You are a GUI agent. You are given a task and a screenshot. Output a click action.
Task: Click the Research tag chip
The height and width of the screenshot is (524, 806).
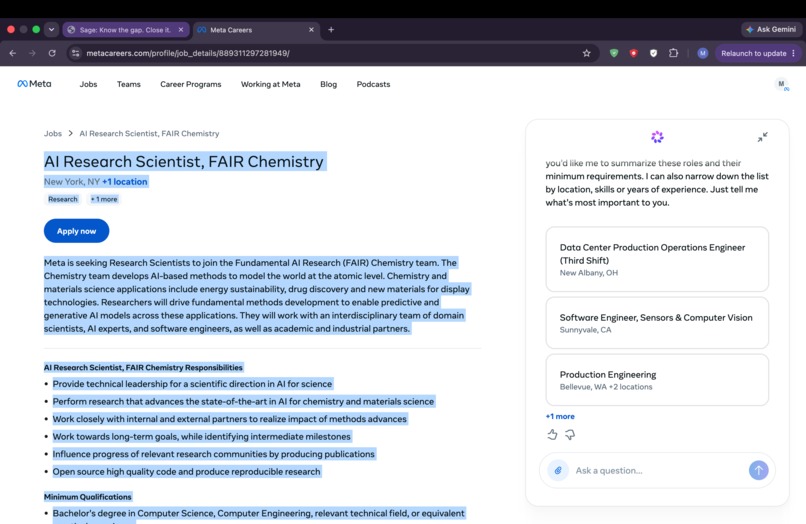click(63, 199)
